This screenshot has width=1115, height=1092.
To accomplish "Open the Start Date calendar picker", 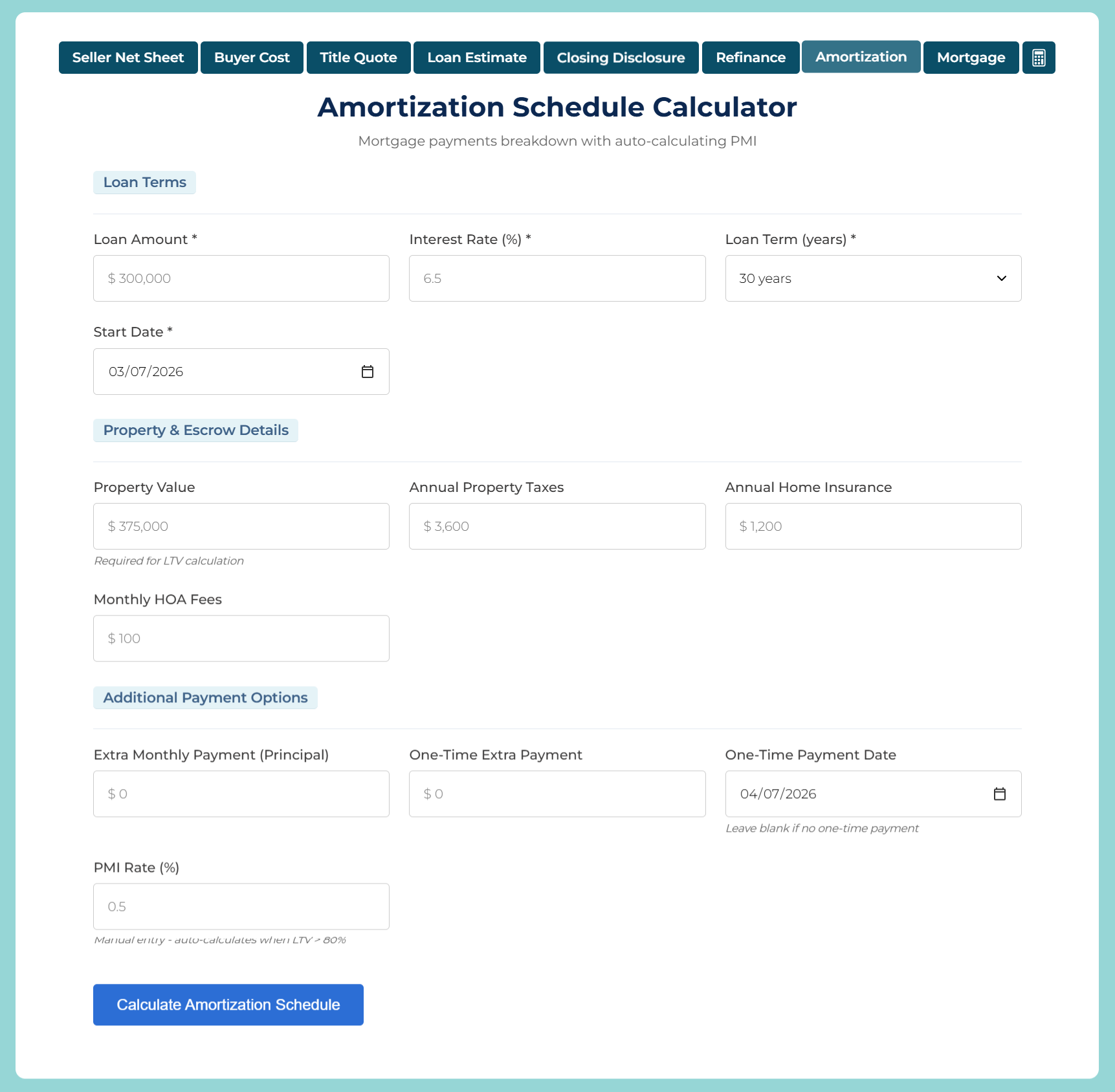I will pyautogui.click(x=367, y=372).
